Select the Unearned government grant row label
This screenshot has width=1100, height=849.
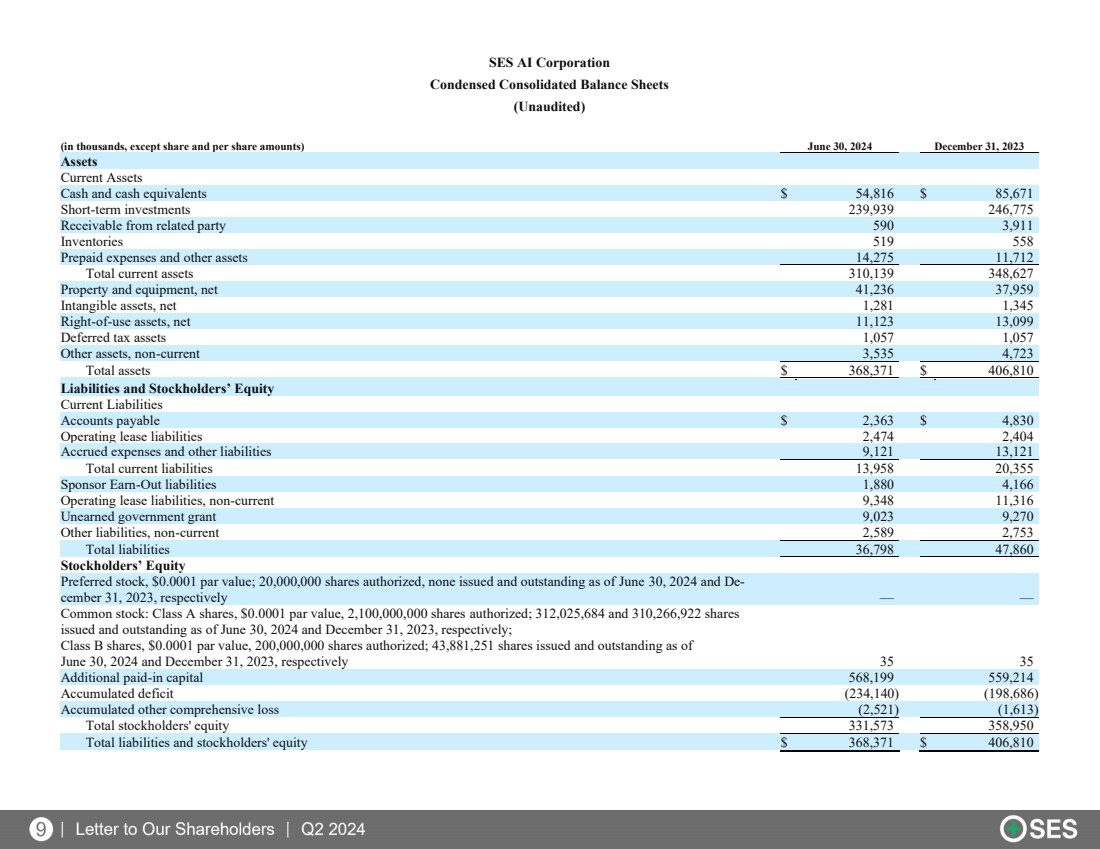(138, 517)
